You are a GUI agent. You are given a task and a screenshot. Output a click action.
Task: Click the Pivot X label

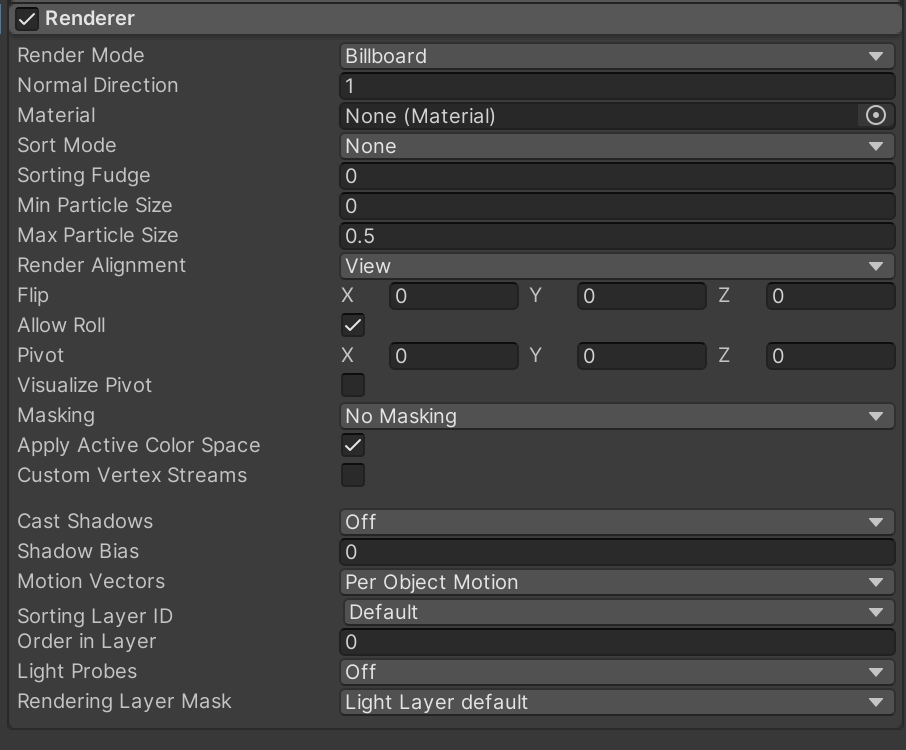(347, 355)
